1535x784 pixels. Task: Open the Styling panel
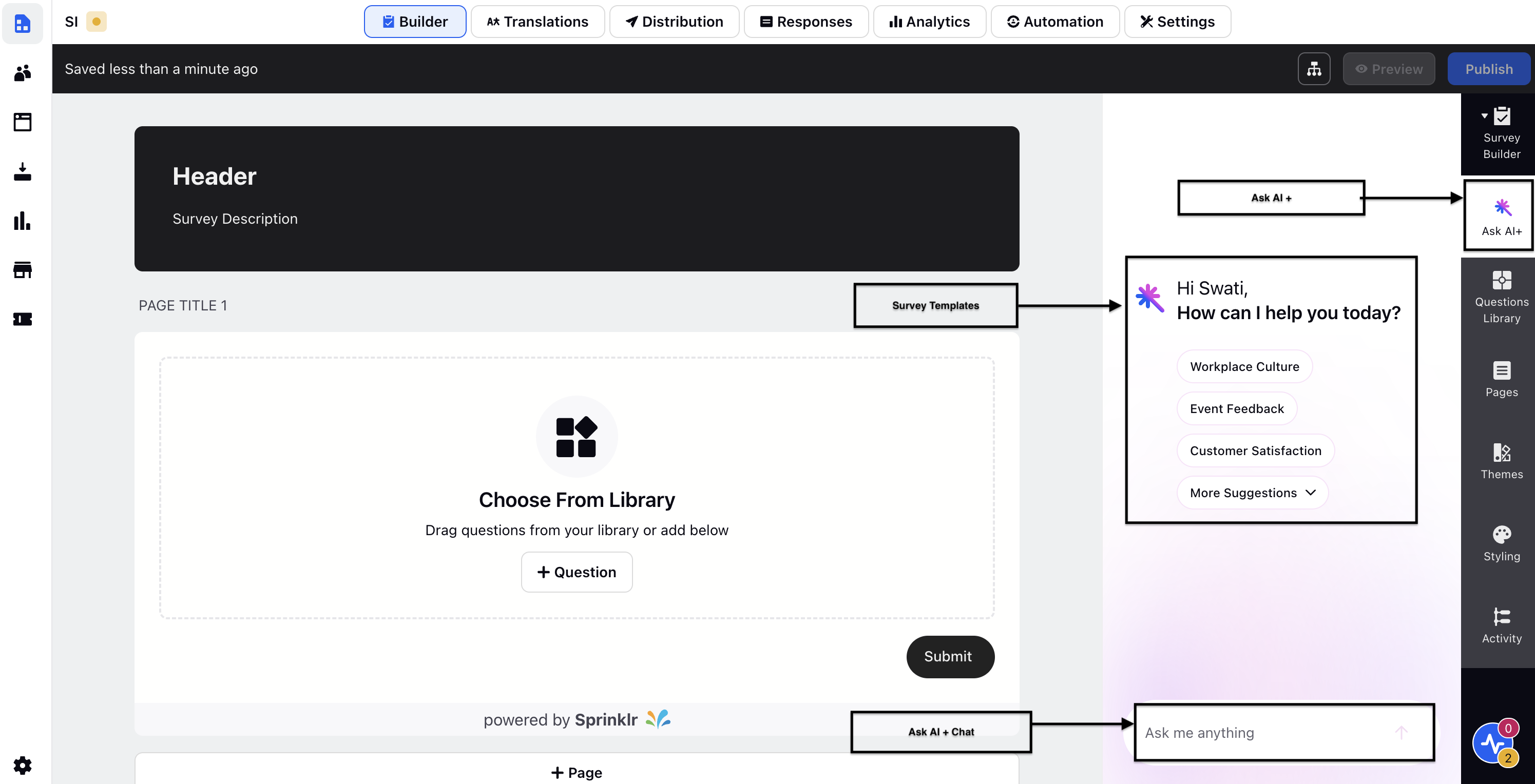(1501, 543)
